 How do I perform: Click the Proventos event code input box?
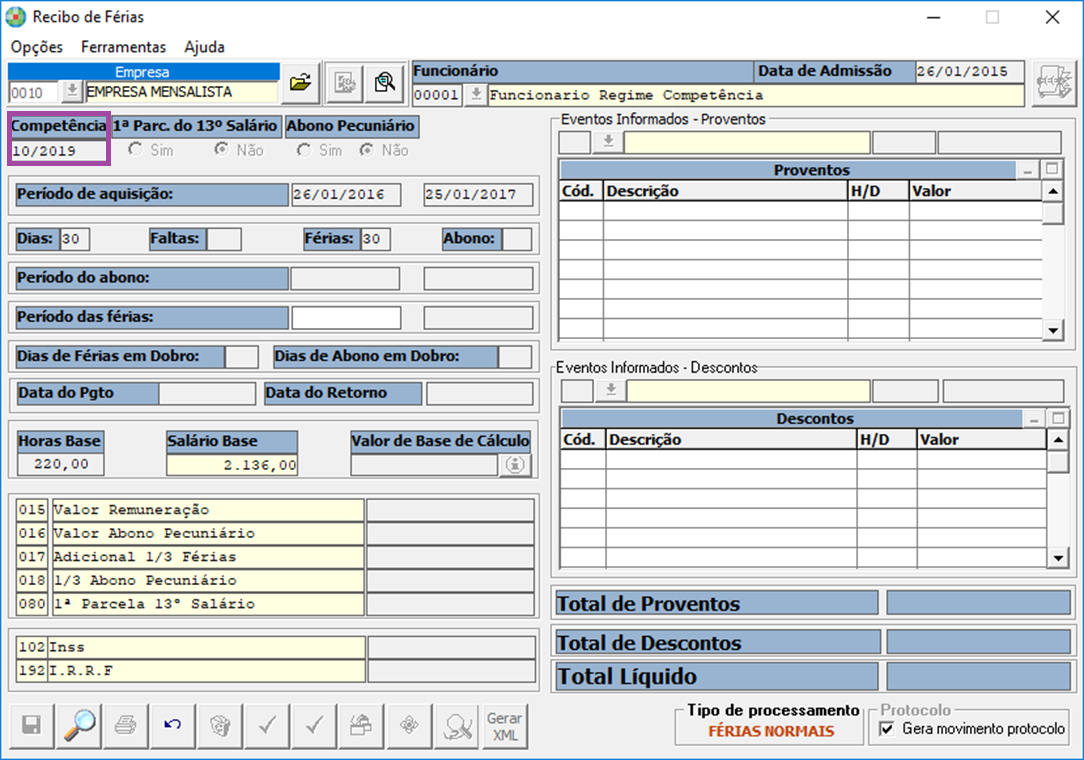pos(574,142)
